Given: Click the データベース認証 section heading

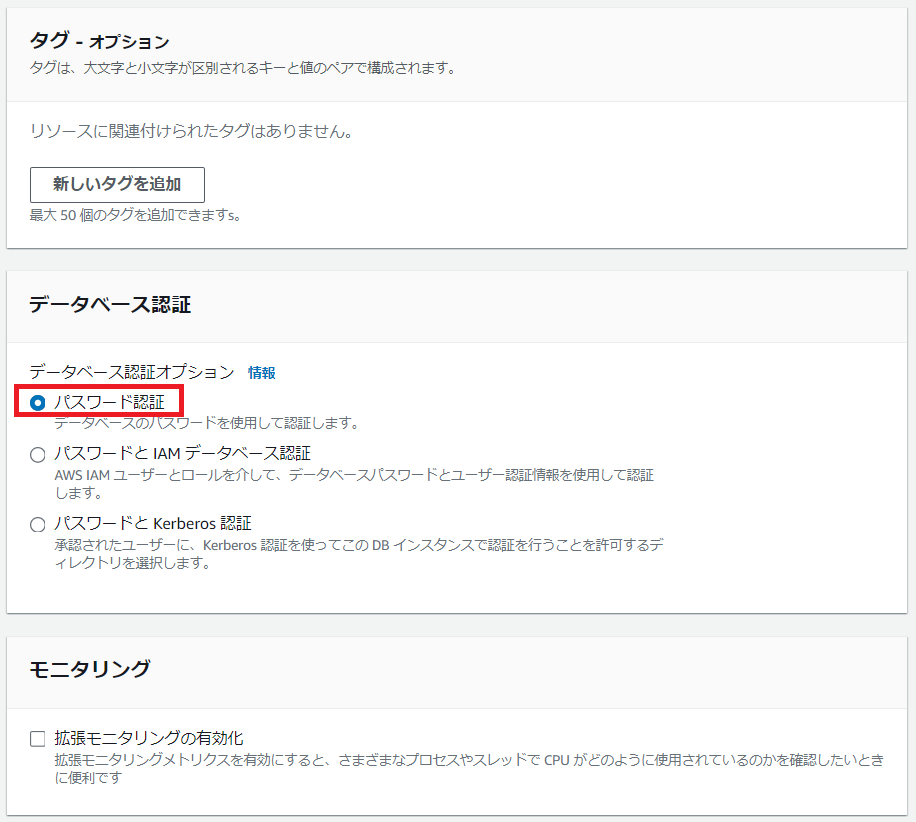Looking at the screenshot, I should coord(109,305).
